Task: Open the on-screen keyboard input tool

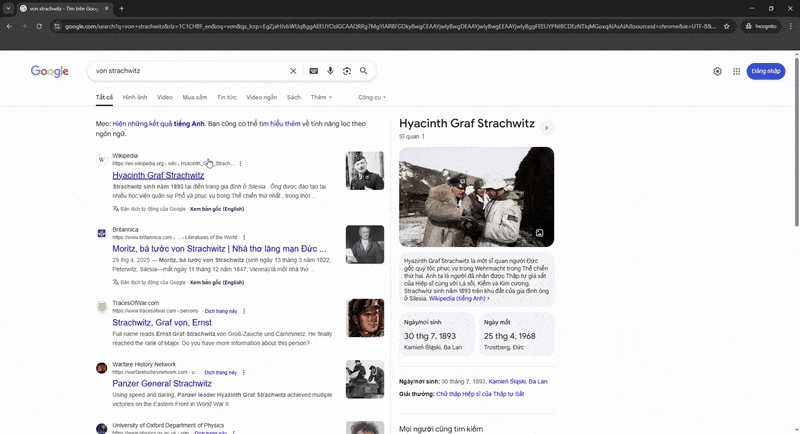Action: pyautogui.click(x=314, y=71)
